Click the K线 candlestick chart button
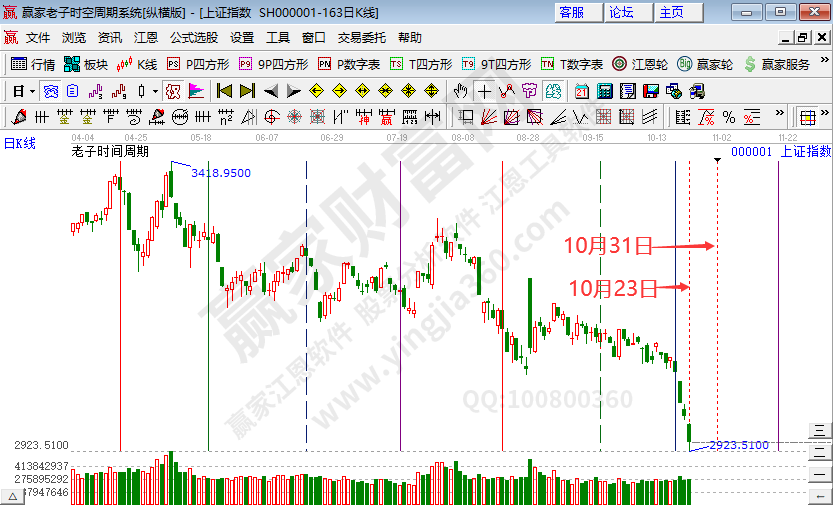This screenshot has width=833, height=505. [x=136, y=64]
